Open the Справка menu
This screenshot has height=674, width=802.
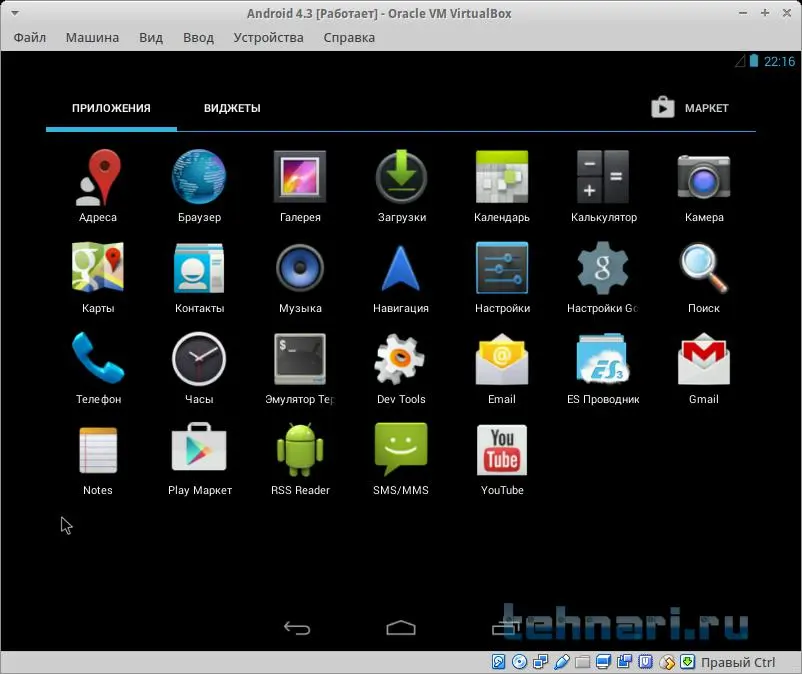click(349, 37)
